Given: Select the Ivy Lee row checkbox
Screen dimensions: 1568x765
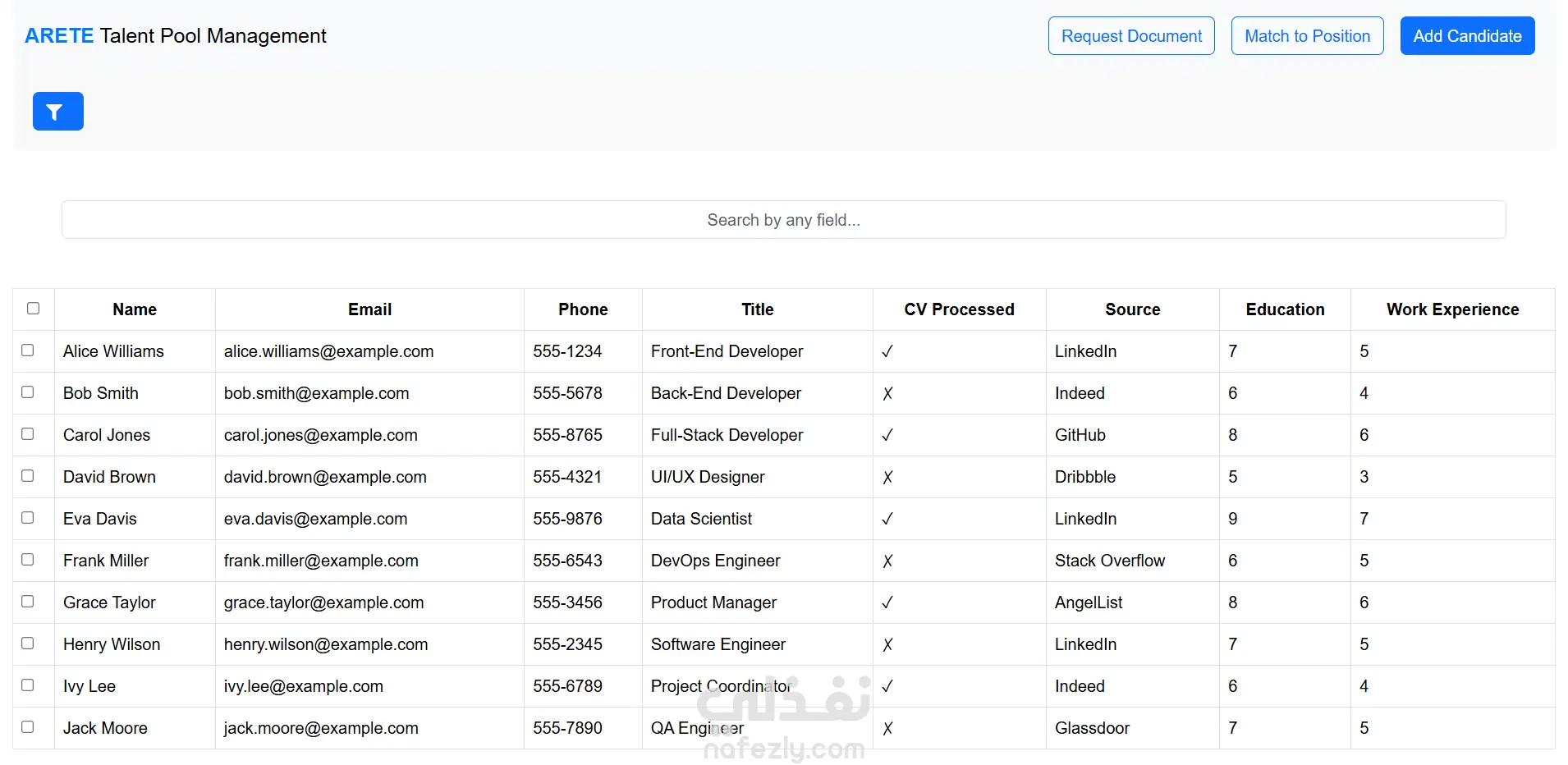Looking at the screenshot, I should (28, 685).
